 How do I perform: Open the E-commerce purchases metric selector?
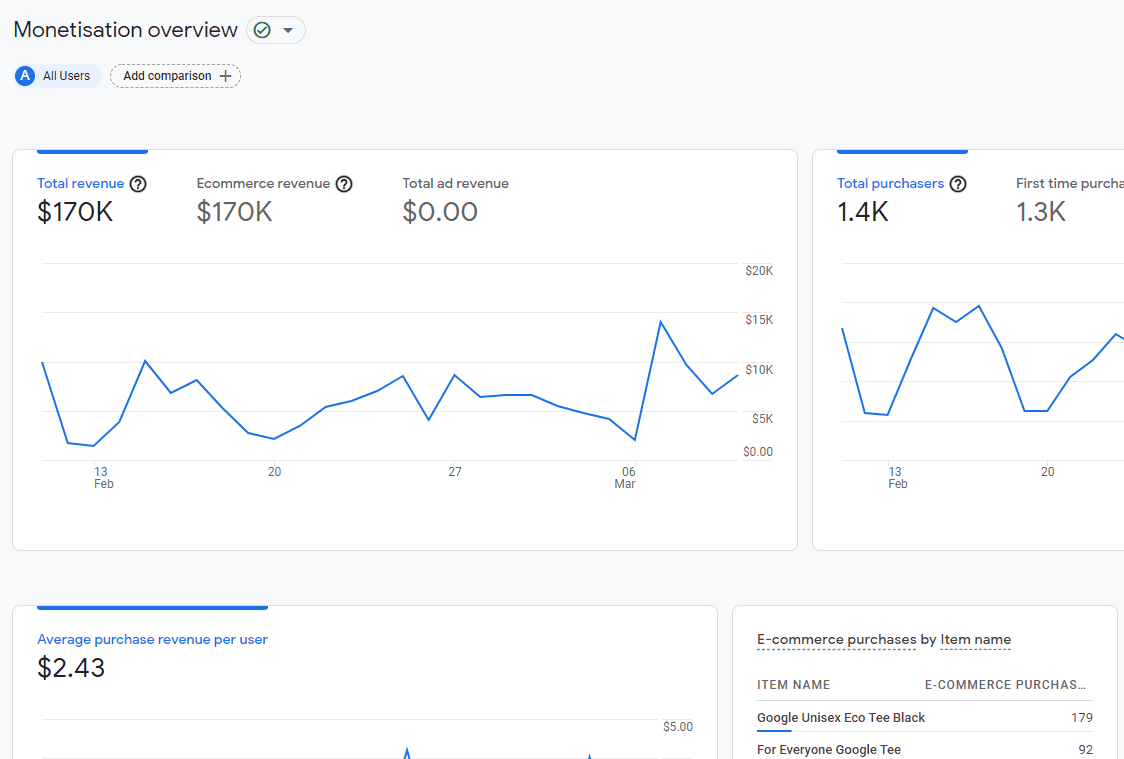tap(836, 640)
